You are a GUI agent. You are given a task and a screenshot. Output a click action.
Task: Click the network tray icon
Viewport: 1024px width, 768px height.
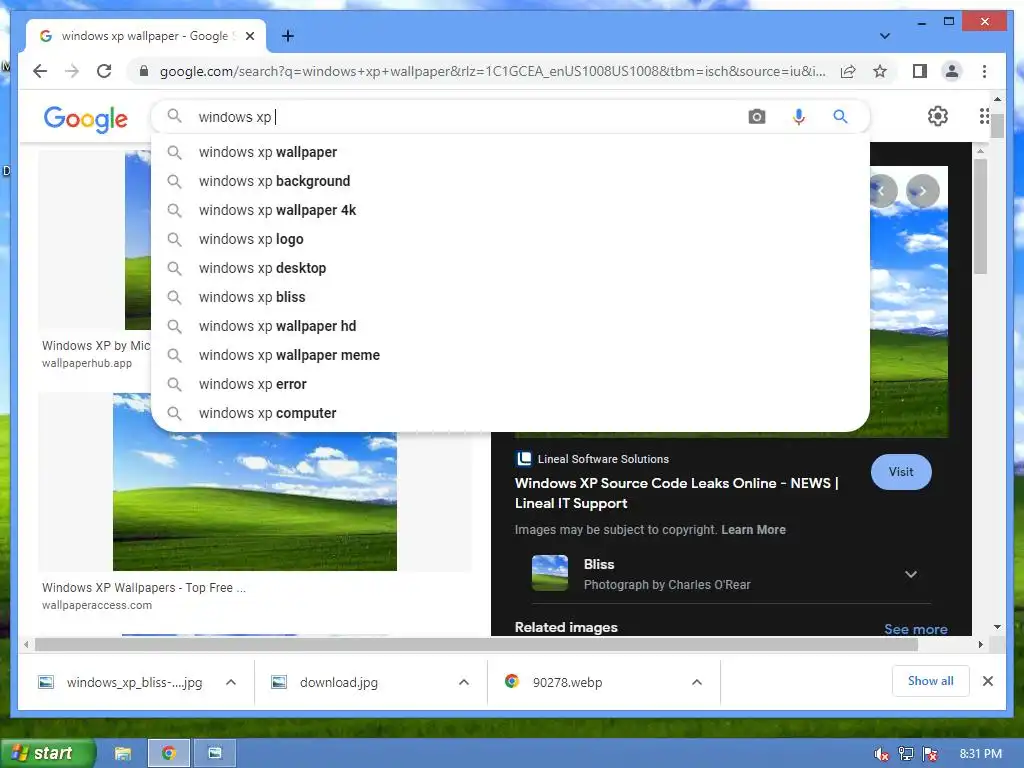pyautogui.click(x=906, y=754)
